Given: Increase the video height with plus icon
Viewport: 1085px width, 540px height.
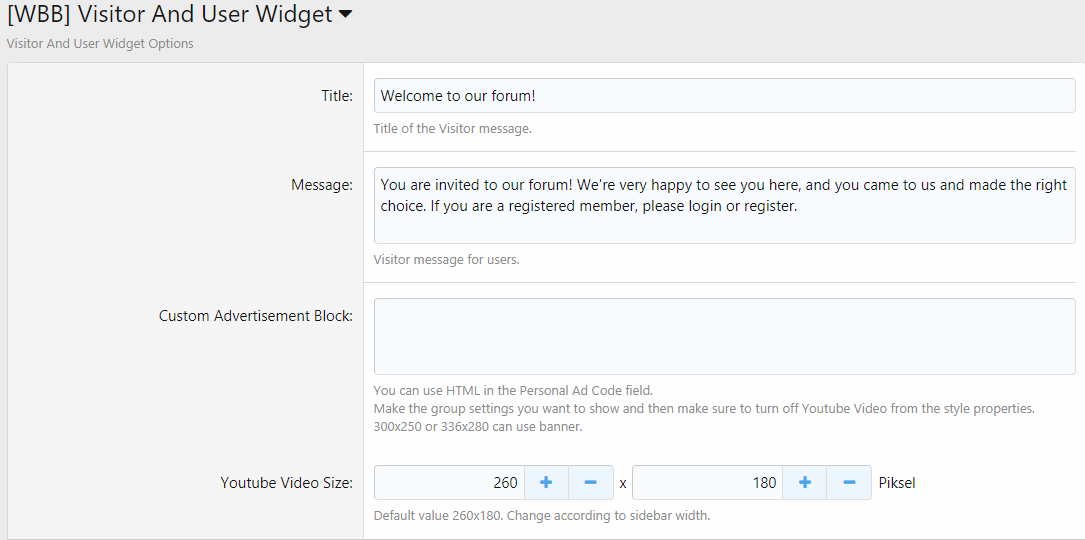Looking at the screenshot, I should 805,483.
